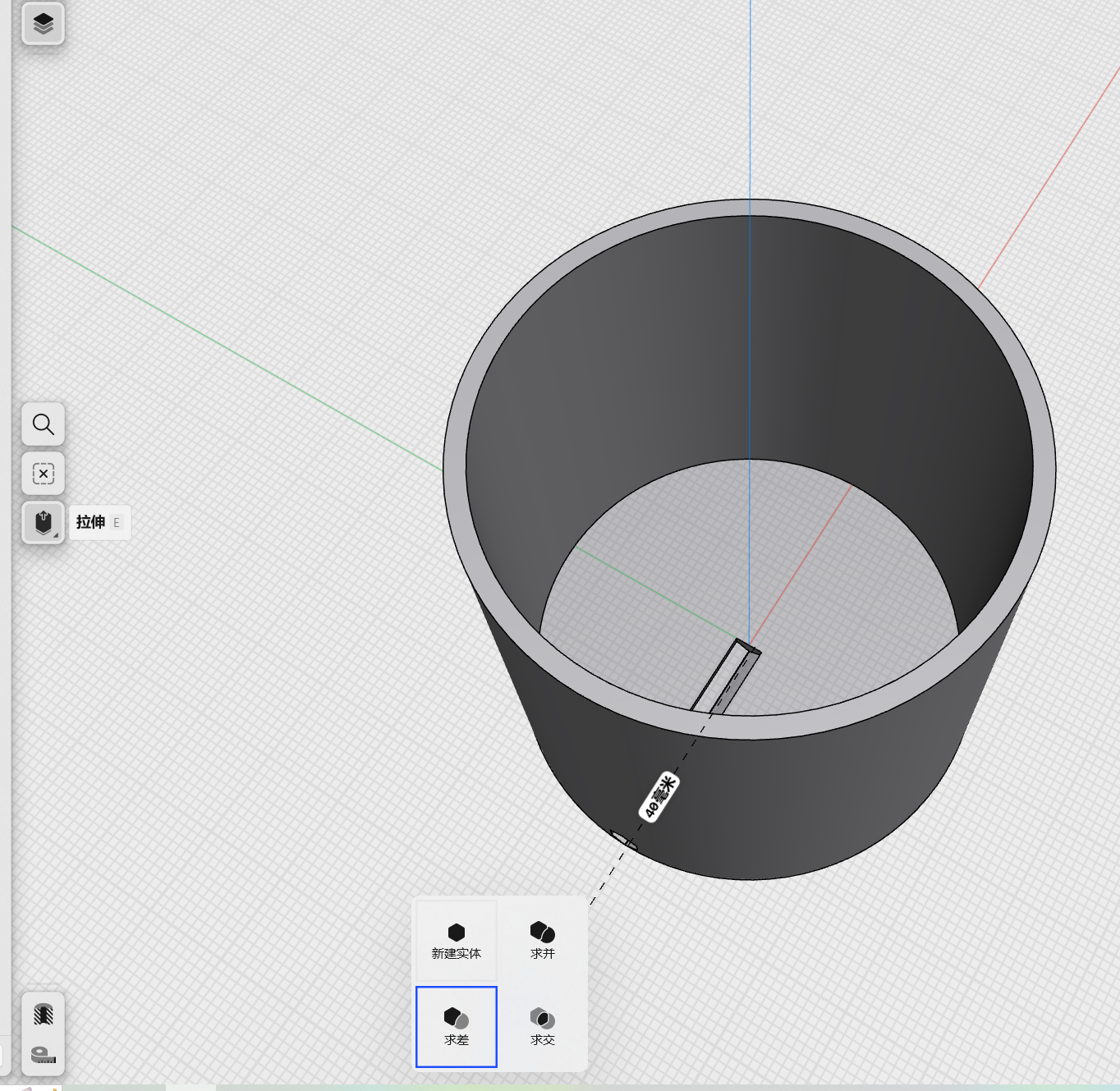The width and height of the screenshot is (1120, 1091).
Task: Click the clear selection dashed-box icon
Action: coord(43,474)
